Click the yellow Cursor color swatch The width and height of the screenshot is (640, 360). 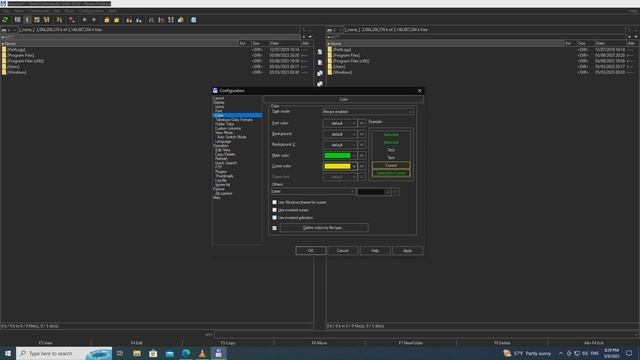pos(337,166)
